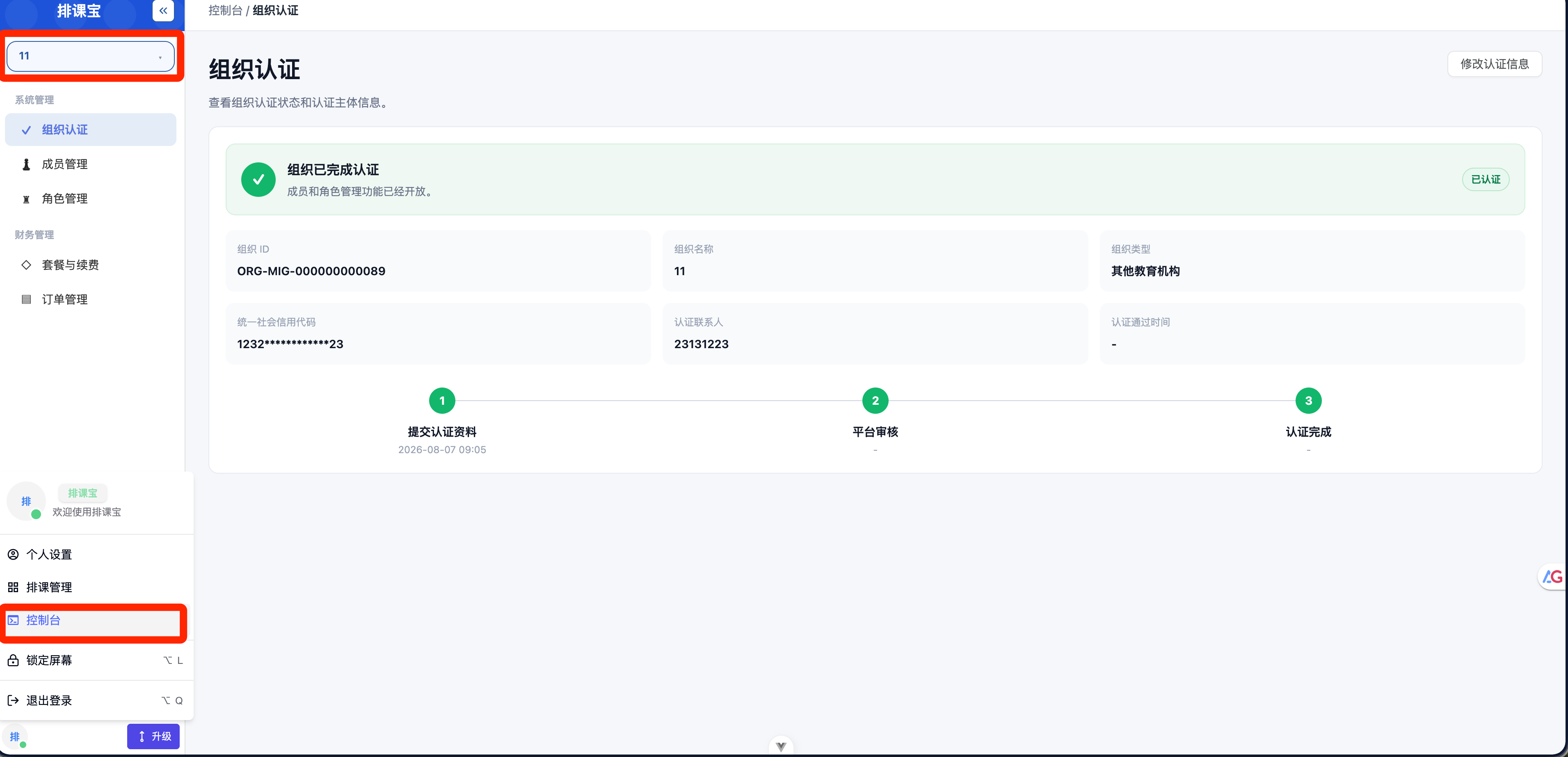Select step 3 认证完成 circle
This screenshot has height=757, width=1568.
click(1308, 400)
